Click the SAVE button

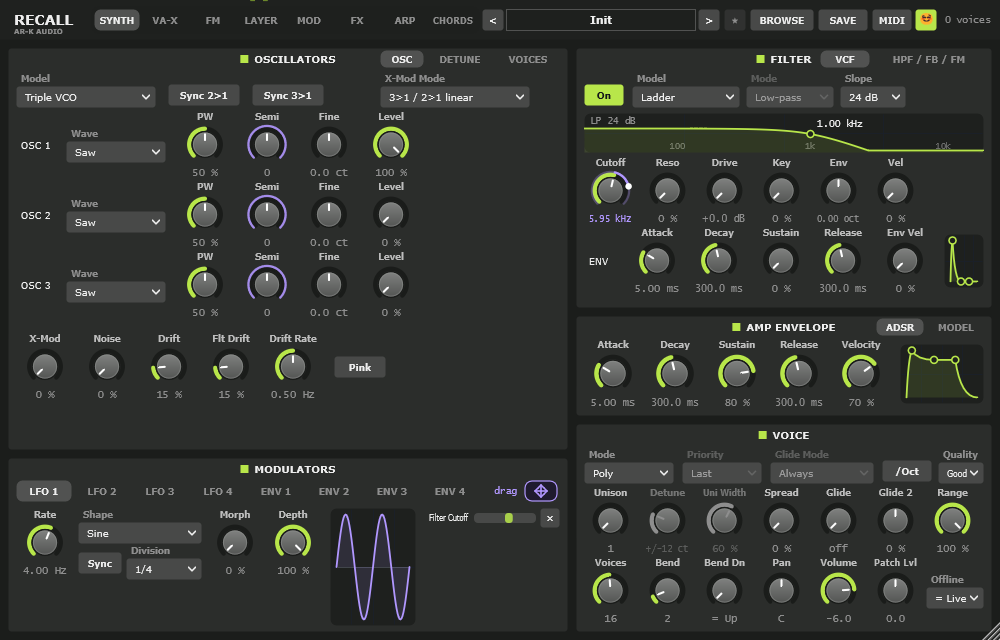point(842,20)
